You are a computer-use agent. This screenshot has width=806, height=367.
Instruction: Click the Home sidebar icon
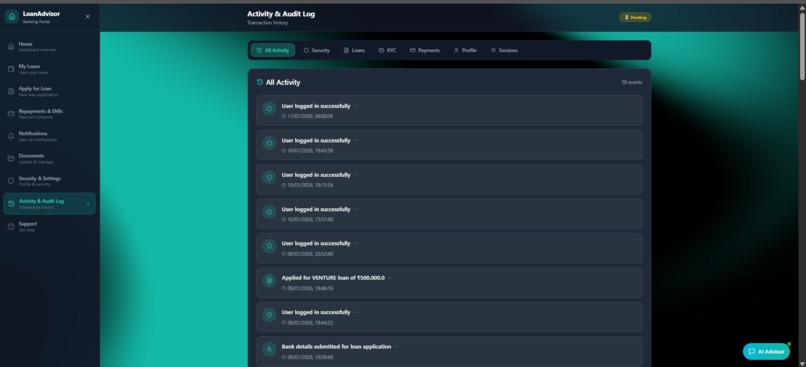click(11, 46)
